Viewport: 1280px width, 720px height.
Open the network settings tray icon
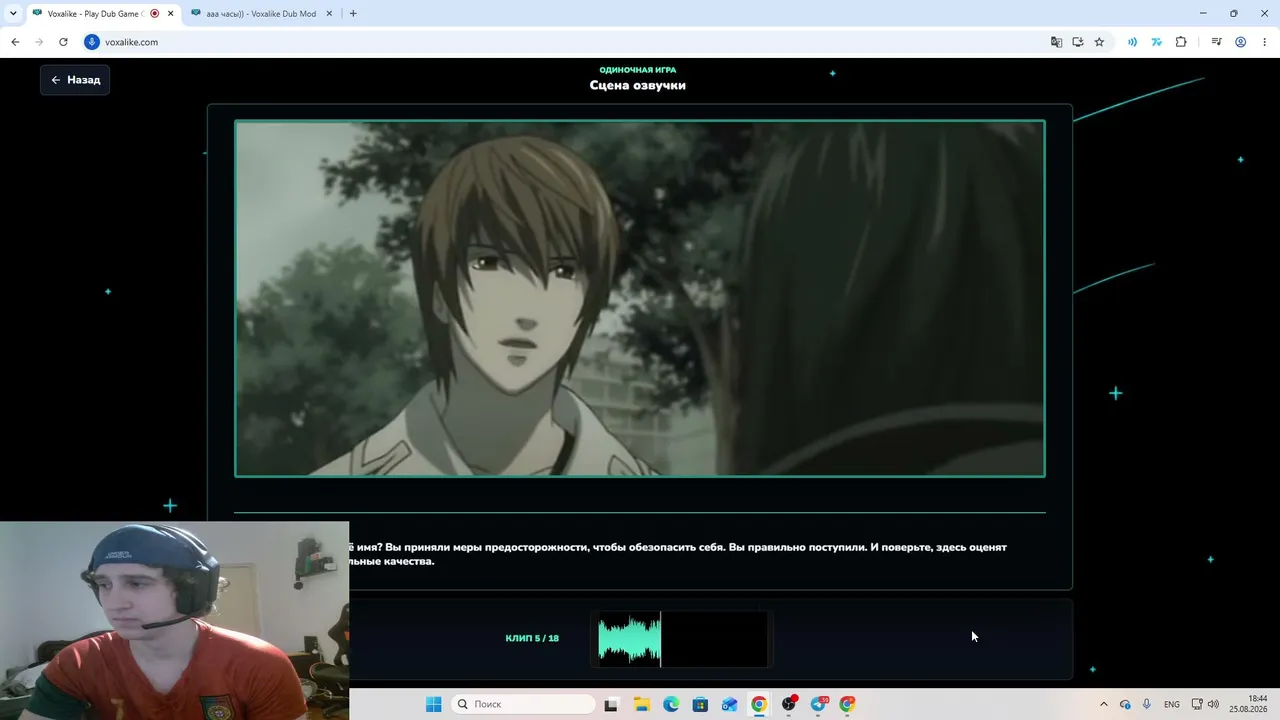tap(1197, 704)
